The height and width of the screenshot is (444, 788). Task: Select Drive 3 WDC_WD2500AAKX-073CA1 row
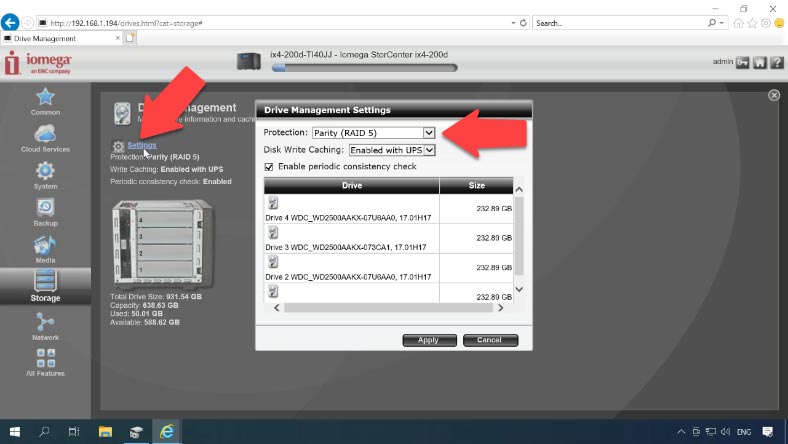pos(346,247)
